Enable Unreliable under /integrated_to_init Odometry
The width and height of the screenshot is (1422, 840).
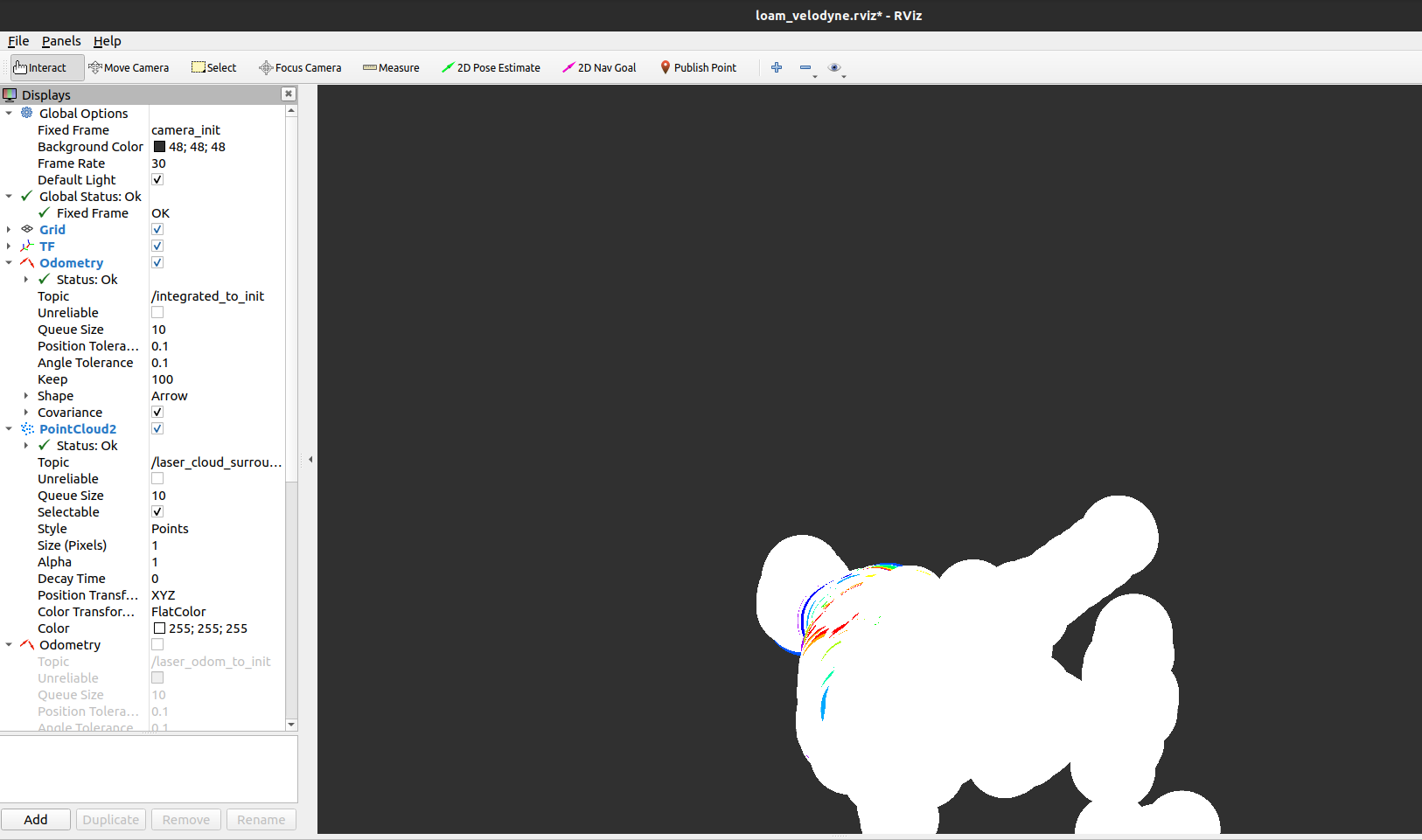pyautogui.click(x=157, y=312)
